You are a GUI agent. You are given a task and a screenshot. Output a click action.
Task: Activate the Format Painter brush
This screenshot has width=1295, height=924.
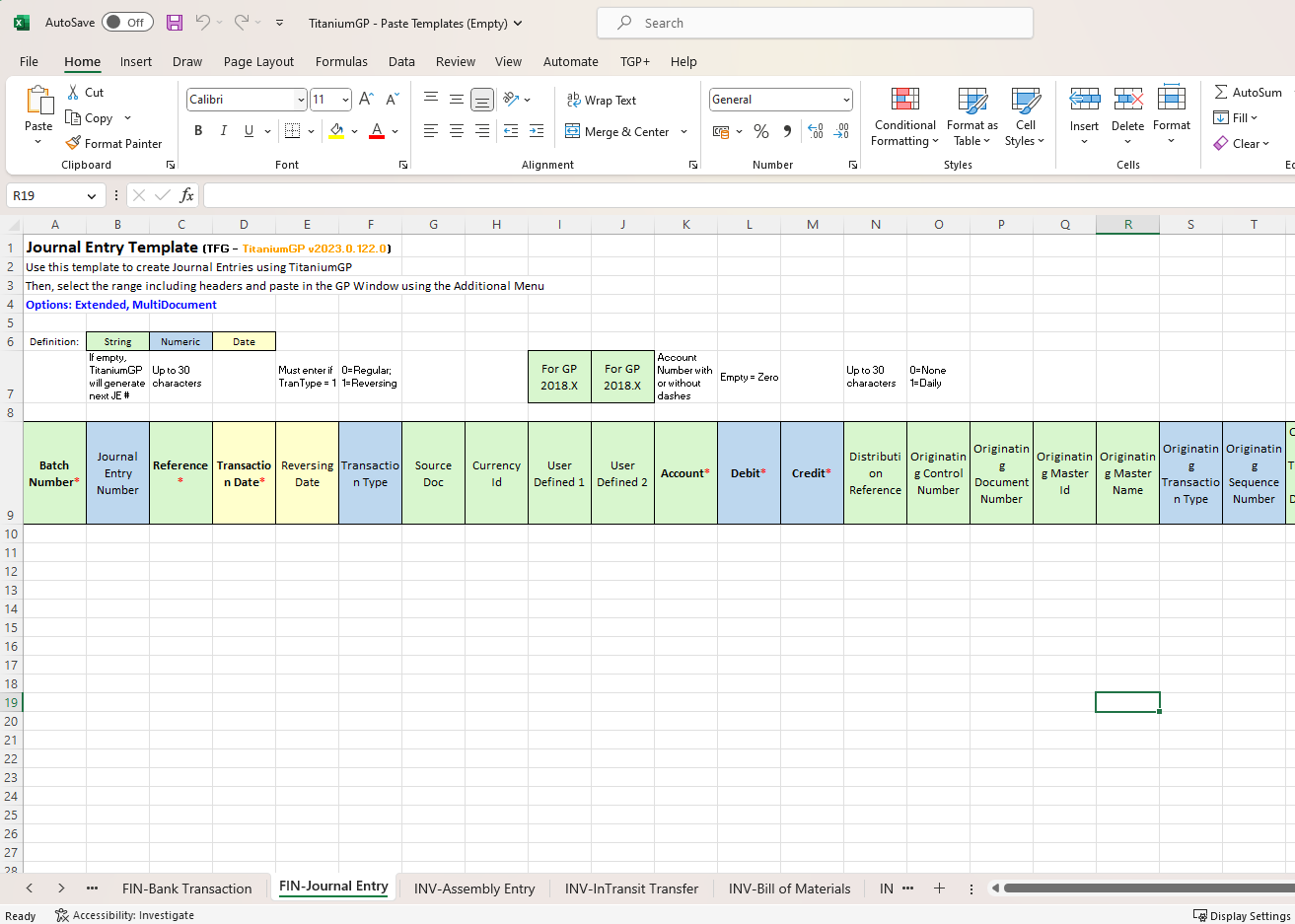(73, 143)
